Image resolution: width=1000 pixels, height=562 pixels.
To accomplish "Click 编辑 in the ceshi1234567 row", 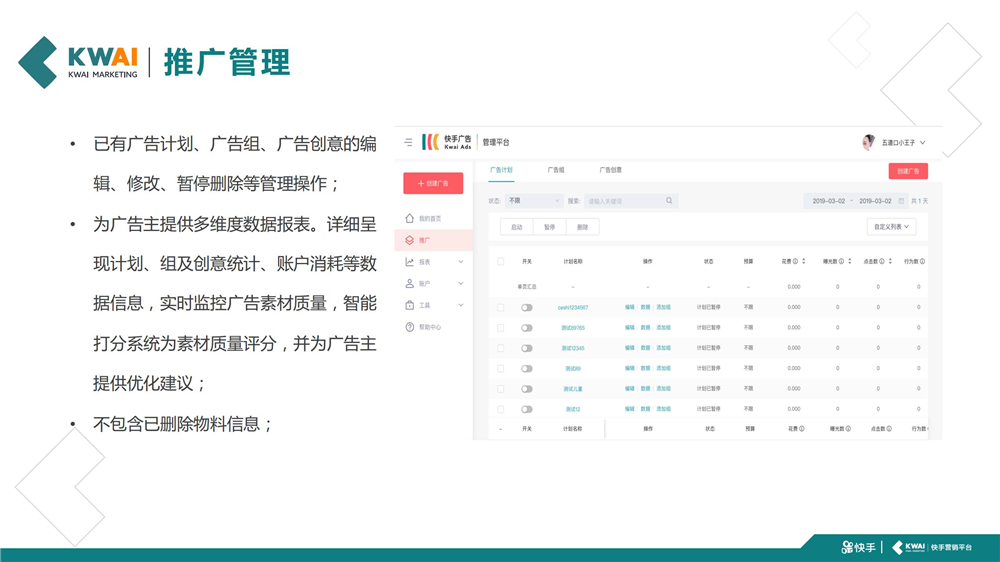I will (629, 307).
